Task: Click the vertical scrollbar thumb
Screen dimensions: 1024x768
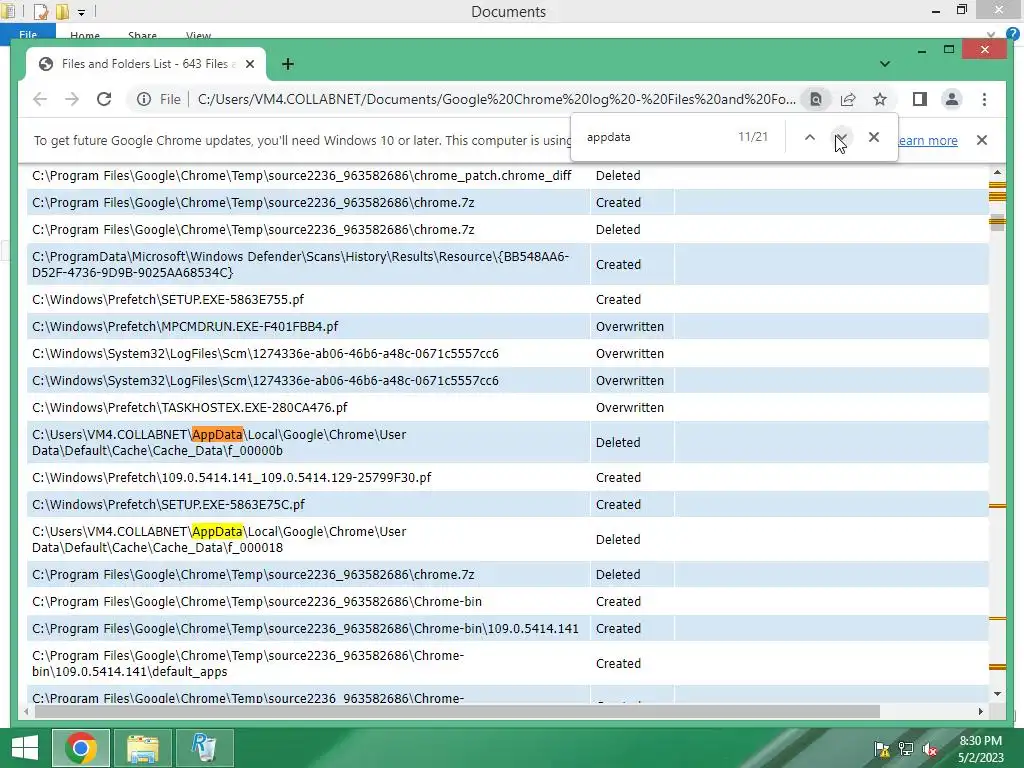Action: tap(997, 223)
